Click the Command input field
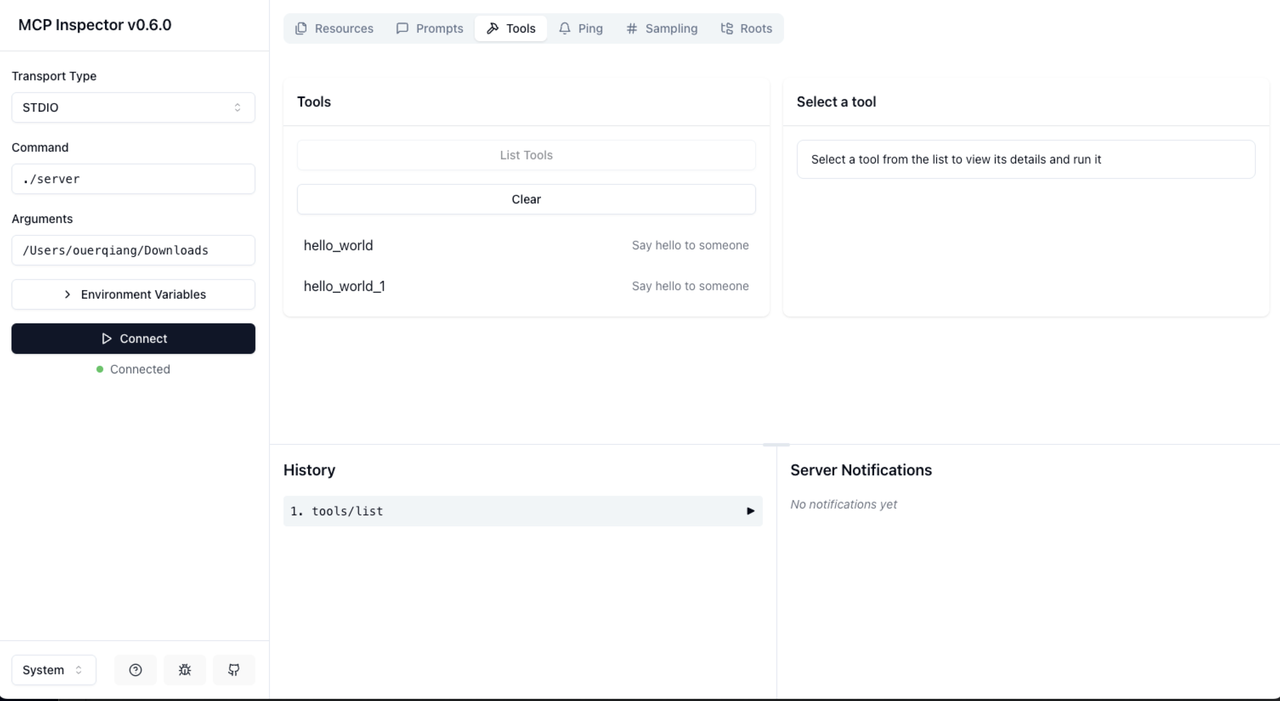The height and width of the screenshot is (701, 1280). click(x=133, y=179)
